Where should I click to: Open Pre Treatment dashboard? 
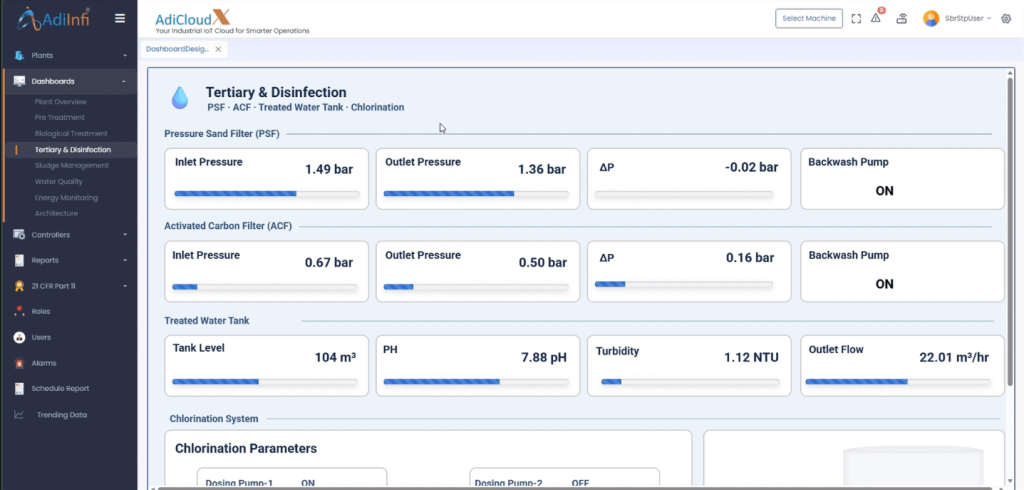click(x=59, y=118)
